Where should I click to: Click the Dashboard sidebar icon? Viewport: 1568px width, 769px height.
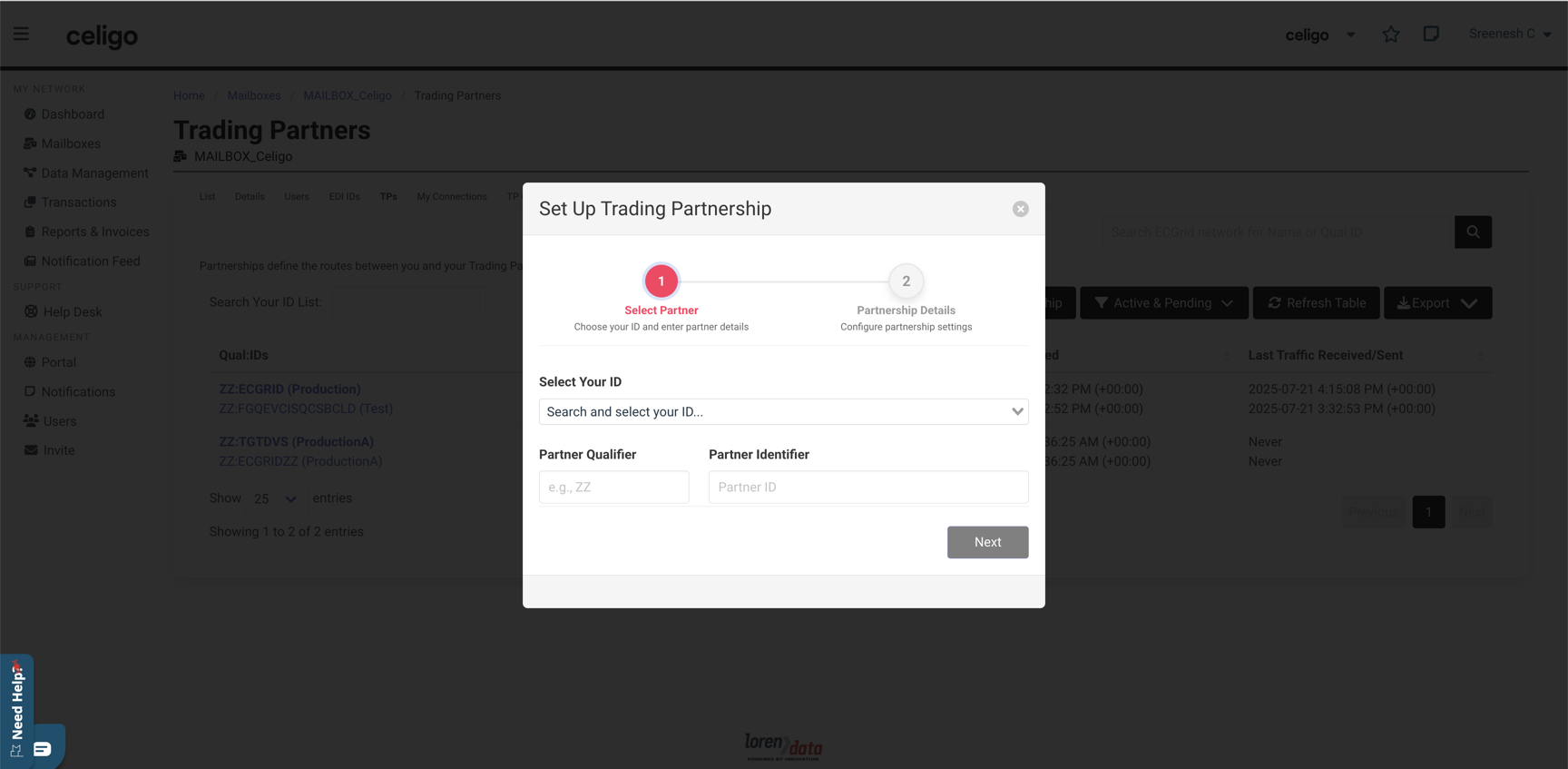coord(30,114)
